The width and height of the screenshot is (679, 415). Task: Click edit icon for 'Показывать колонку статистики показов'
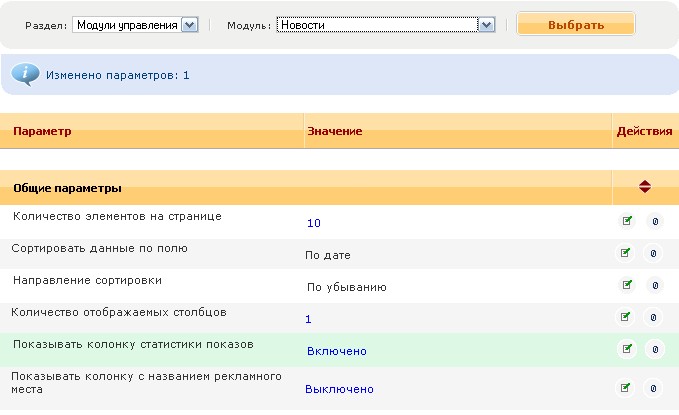[627, 349]
